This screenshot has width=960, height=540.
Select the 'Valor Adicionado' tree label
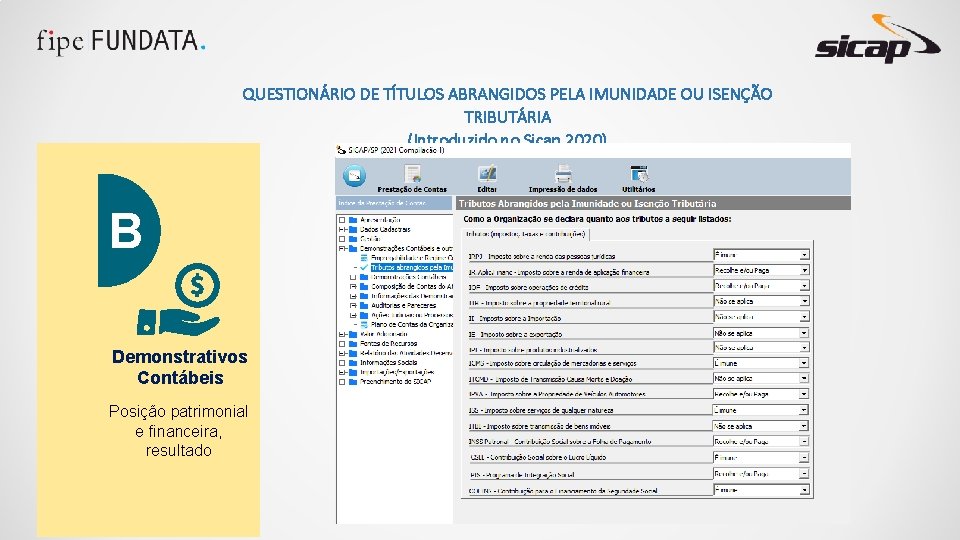[383, 334]
